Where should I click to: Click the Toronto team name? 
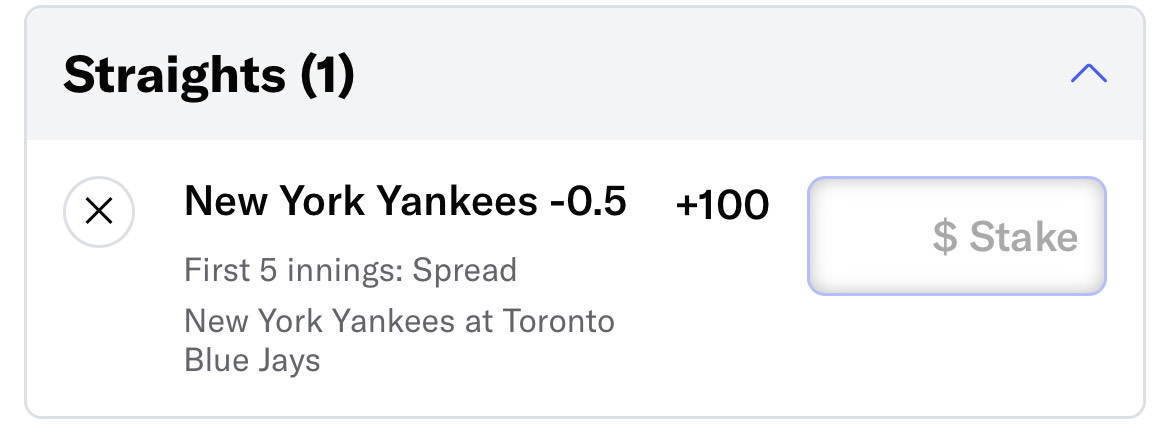coord(559,322)
